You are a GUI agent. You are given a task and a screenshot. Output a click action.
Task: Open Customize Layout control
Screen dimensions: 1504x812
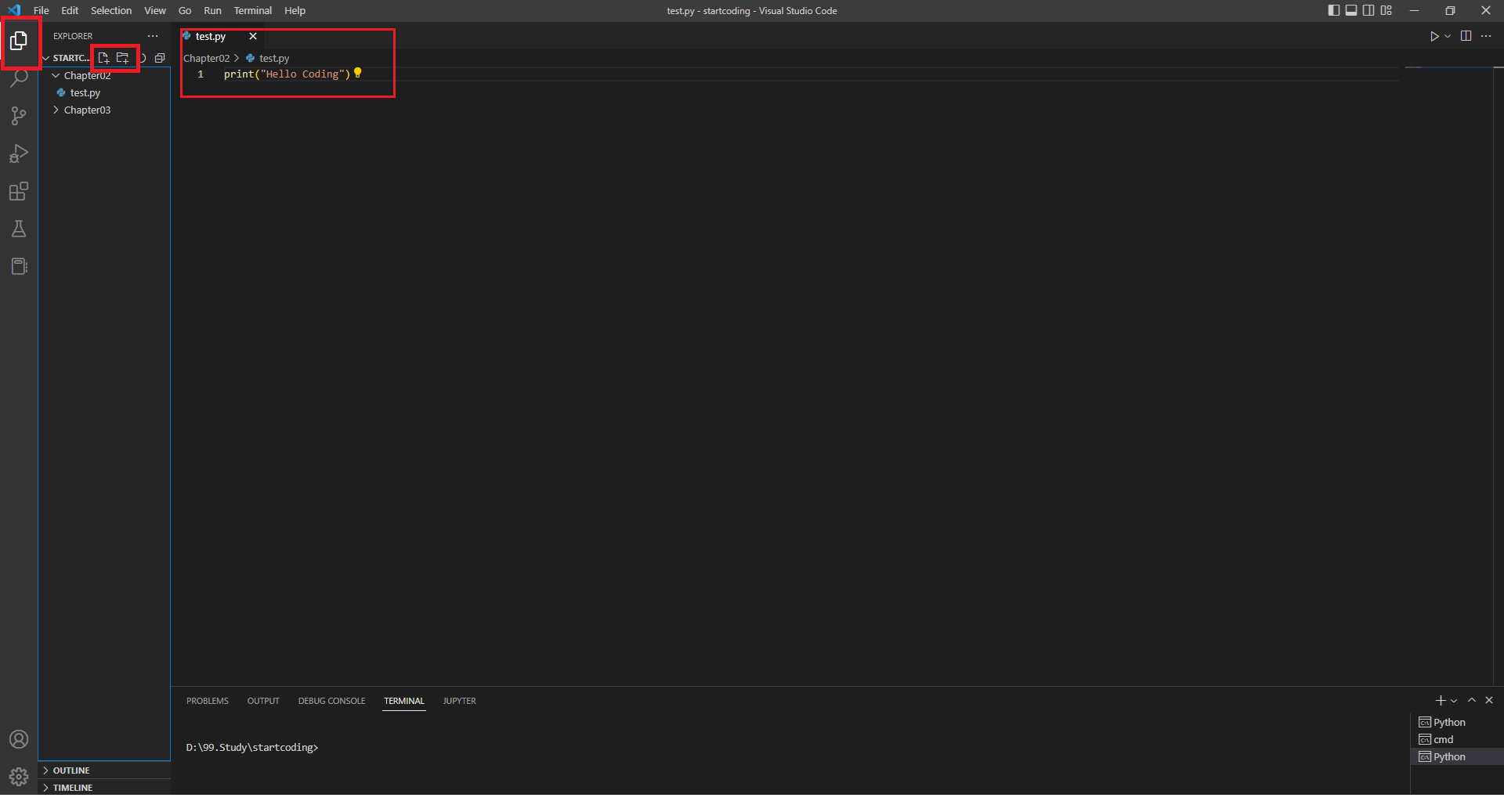(x=1386, y=10)
